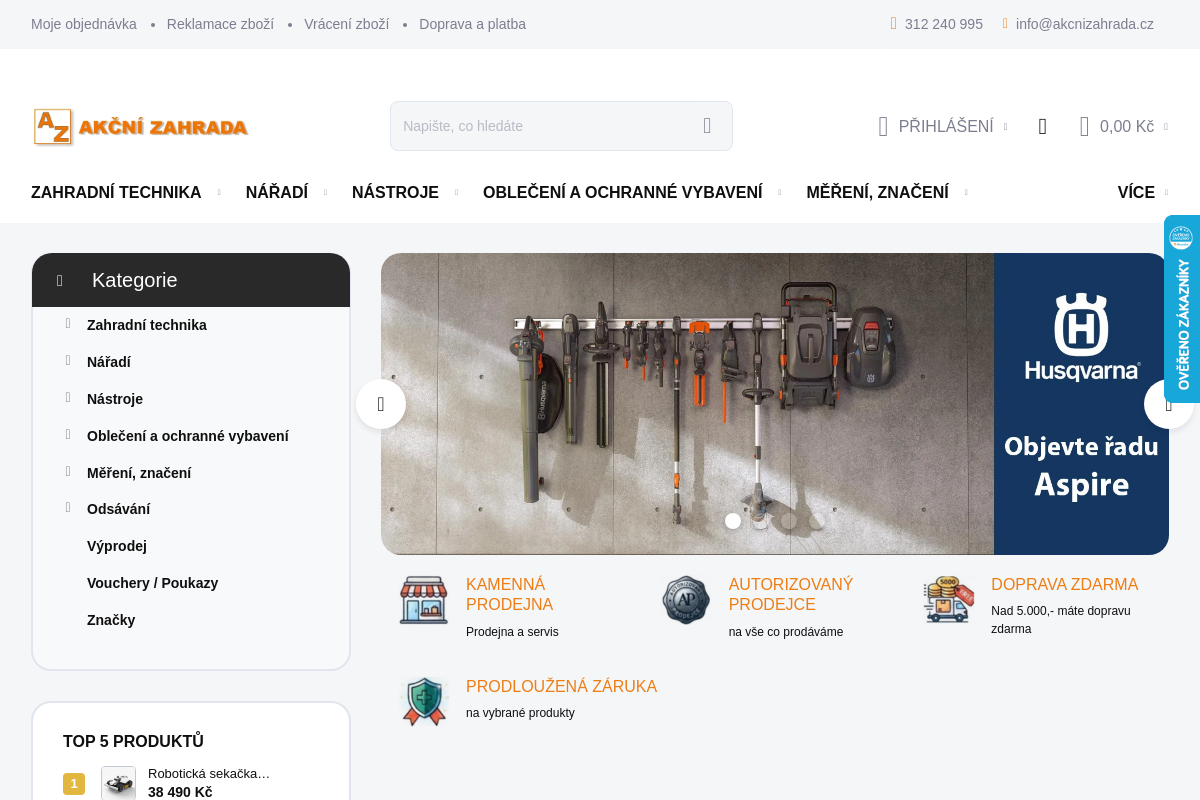
Task: Click the PRODLOUŽENÁ ZÁRUKA heading
Action: click(x=561, y=686)
